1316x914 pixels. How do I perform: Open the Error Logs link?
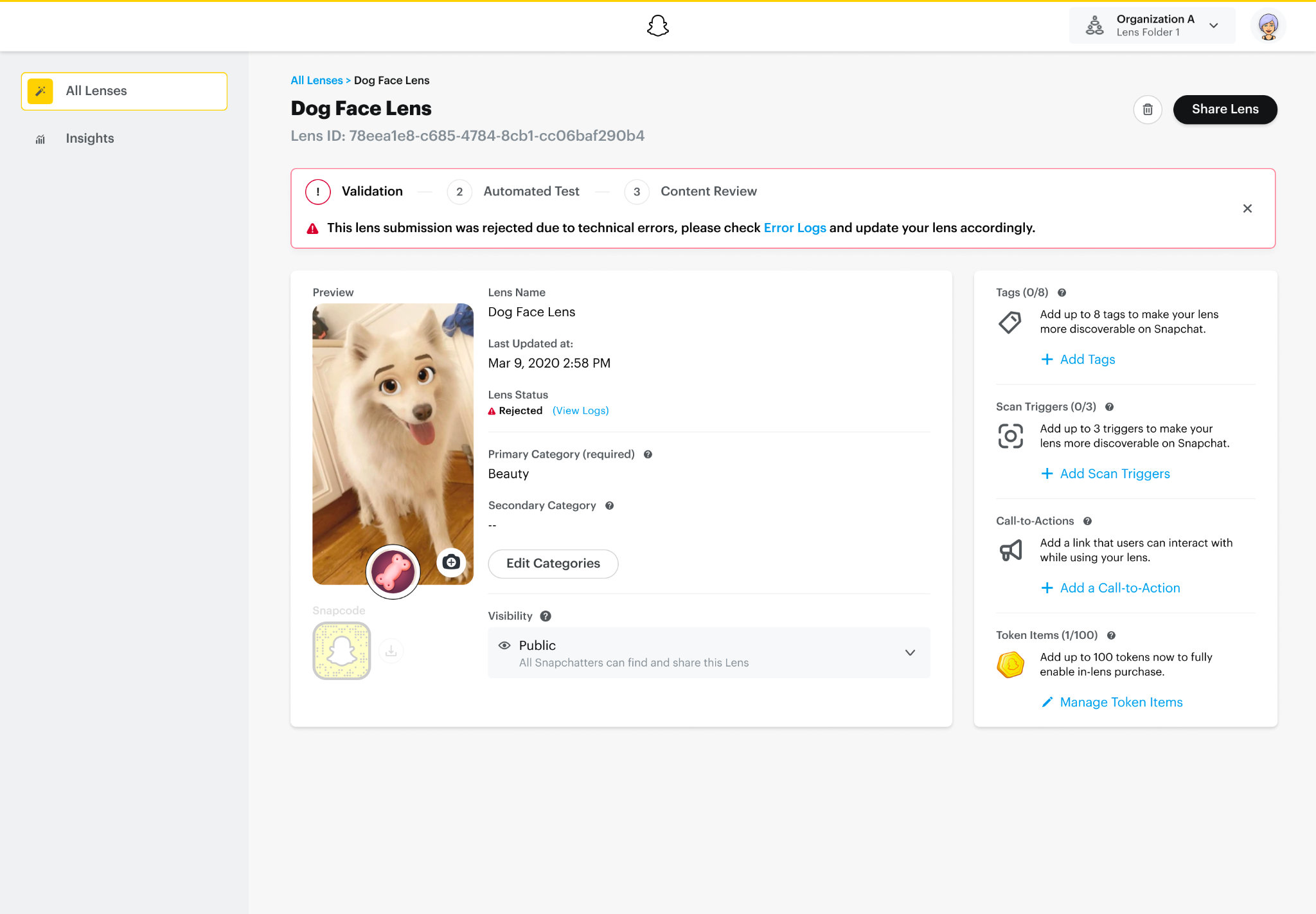(x=794, y=228)
